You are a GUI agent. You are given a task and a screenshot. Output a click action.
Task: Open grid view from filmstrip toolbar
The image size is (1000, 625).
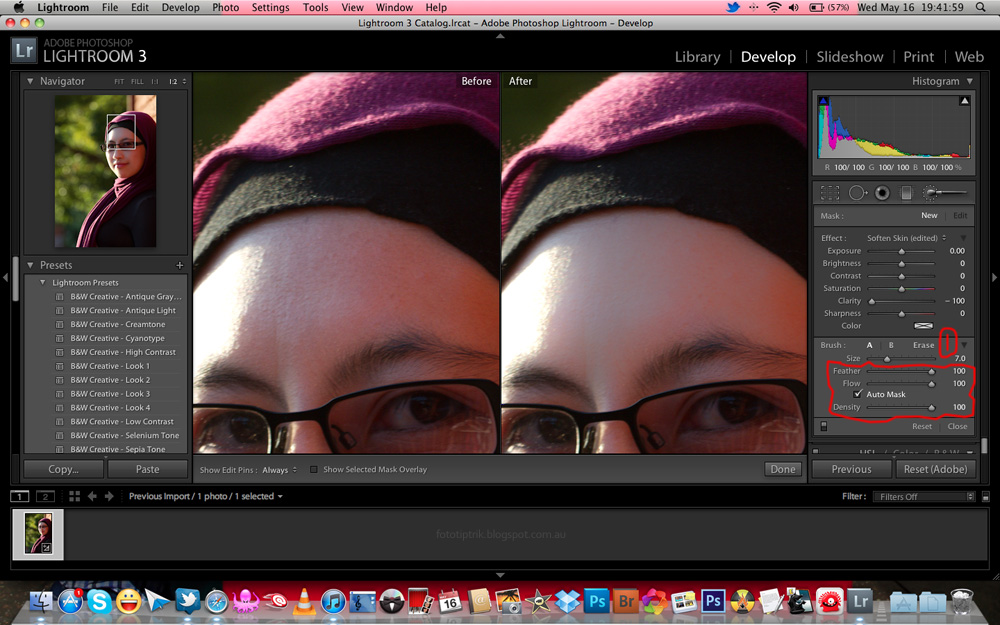point(75,496)
